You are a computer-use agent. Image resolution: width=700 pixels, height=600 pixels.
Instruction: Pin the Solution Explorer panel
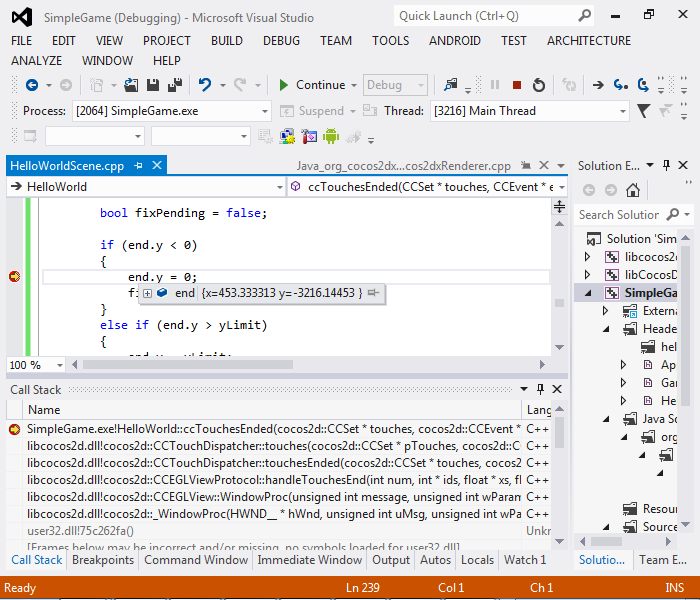(x=666, y=166)
